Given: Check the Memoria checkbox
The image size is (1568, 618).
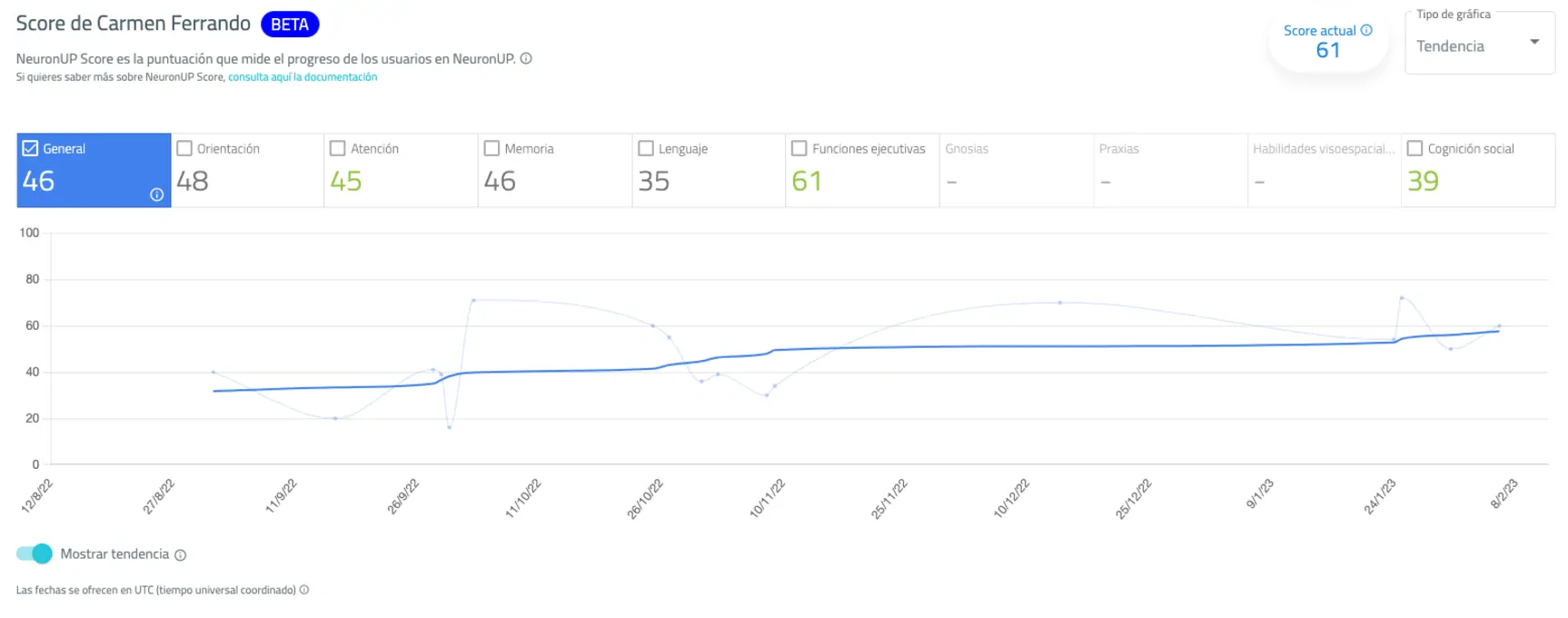Looking at the screenshot, I should (x=491, y=146).
